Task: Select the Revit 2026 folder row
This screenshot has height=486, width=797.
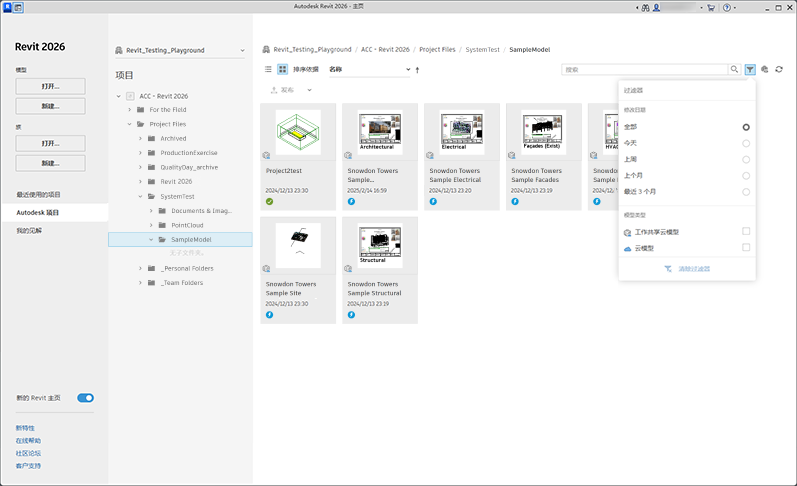Action: (180, 181)
